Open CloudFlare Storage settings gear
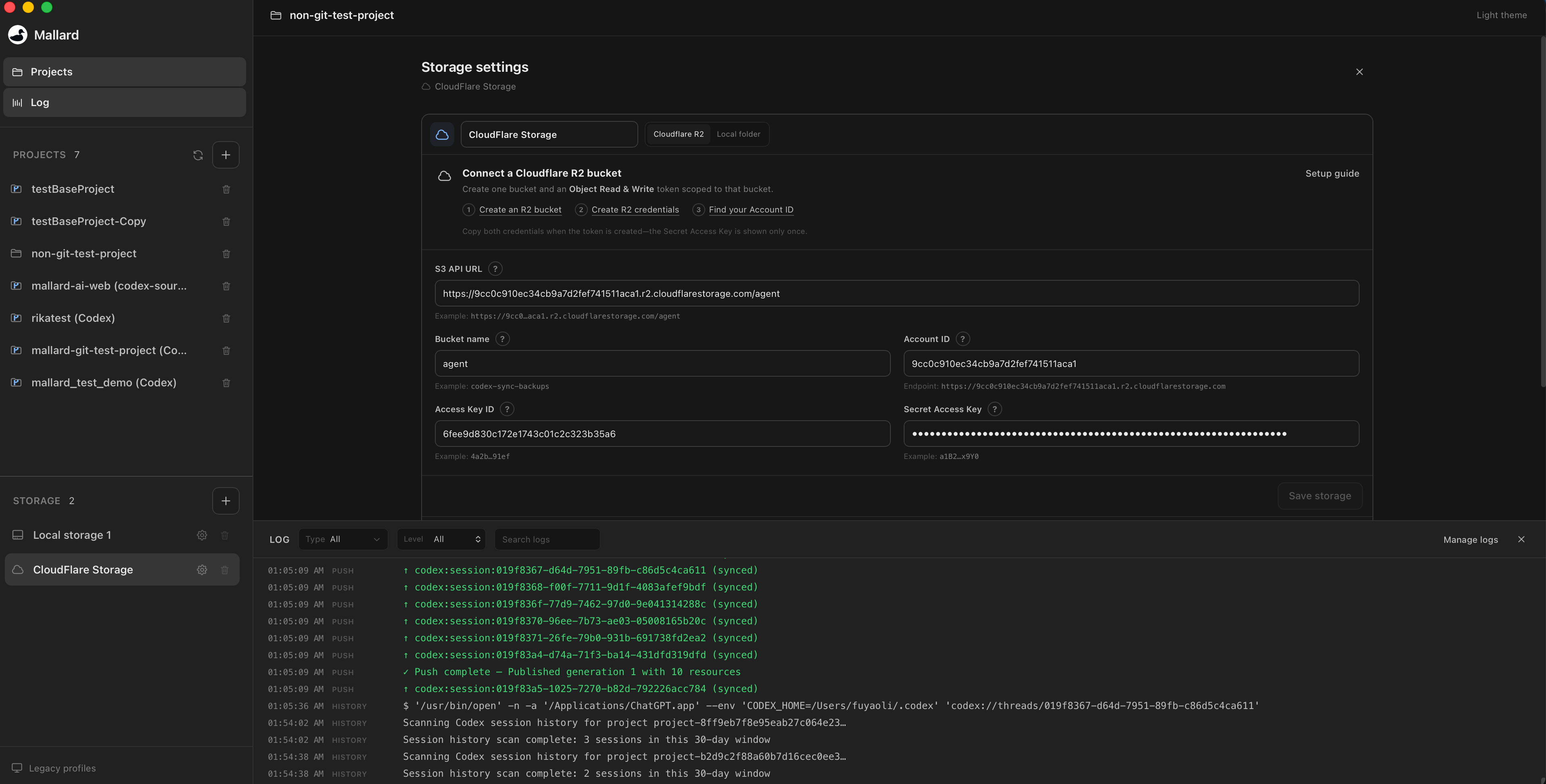1546x784 pixels. pyautogui.click(x=202, y=570)
